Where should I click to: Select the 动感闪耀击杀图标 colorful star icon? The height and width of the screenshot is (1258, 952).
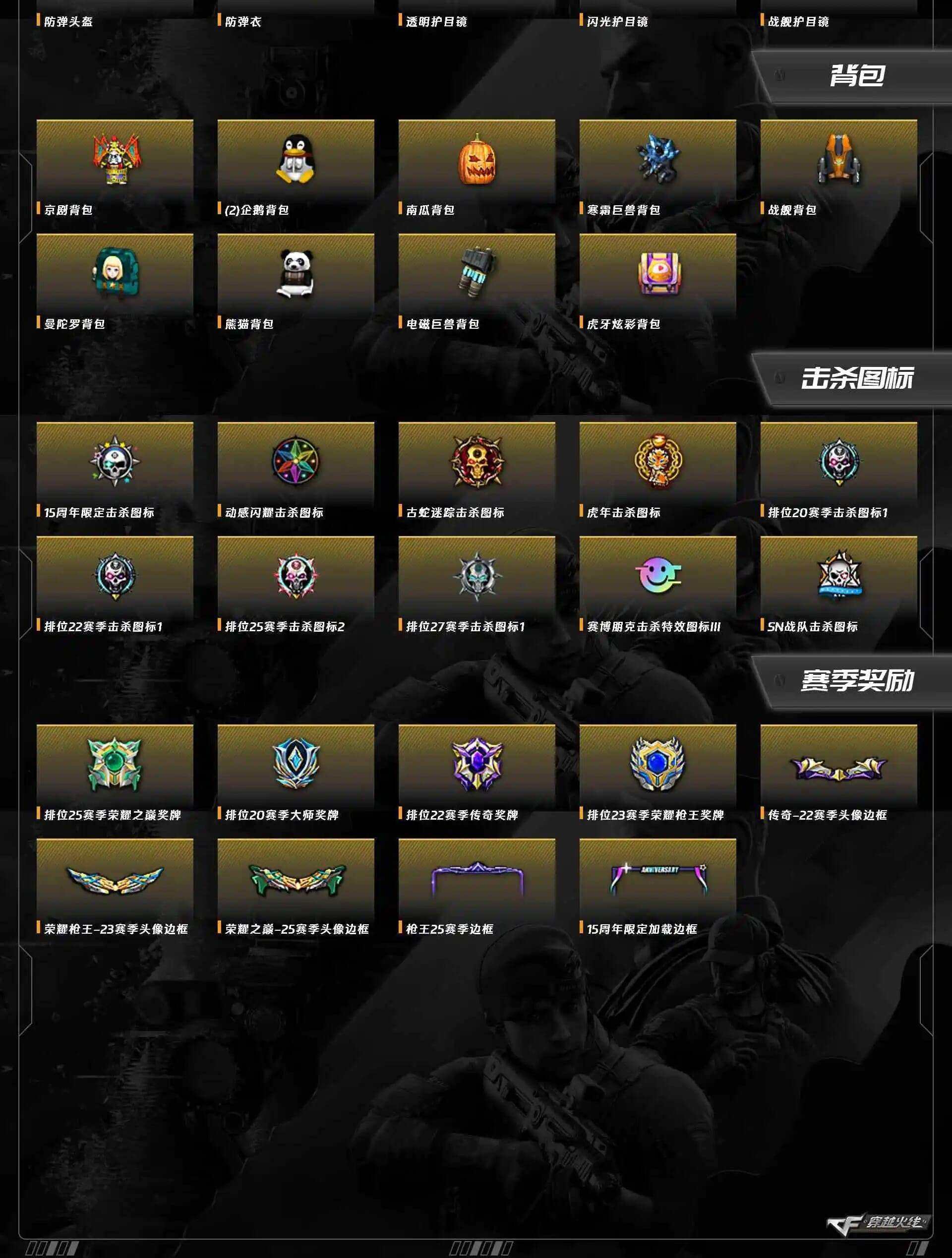296,462
